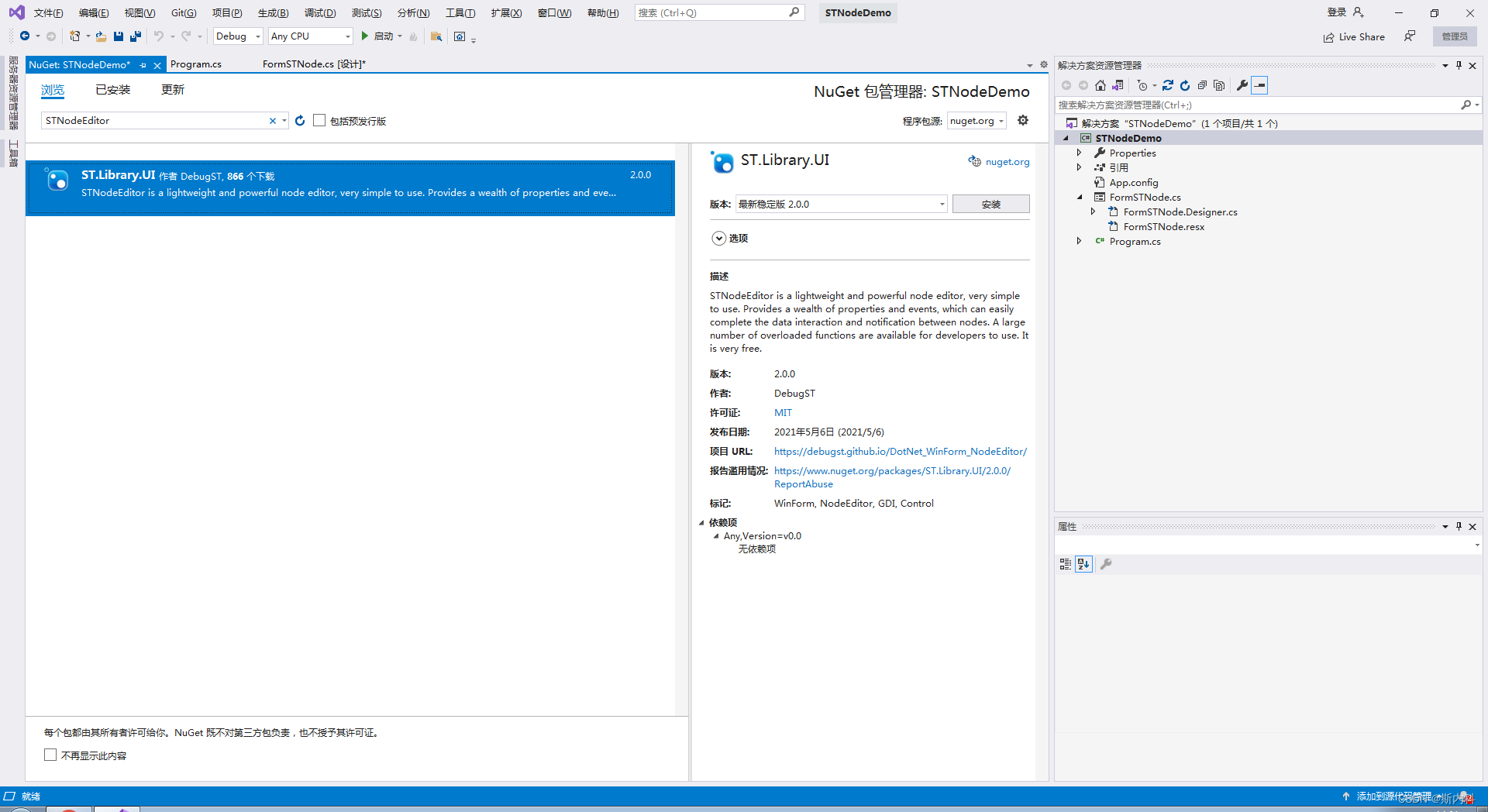Open the 扩展(X) menu
This screenshot has height=812, width=1488.
[x=506, y=13]
